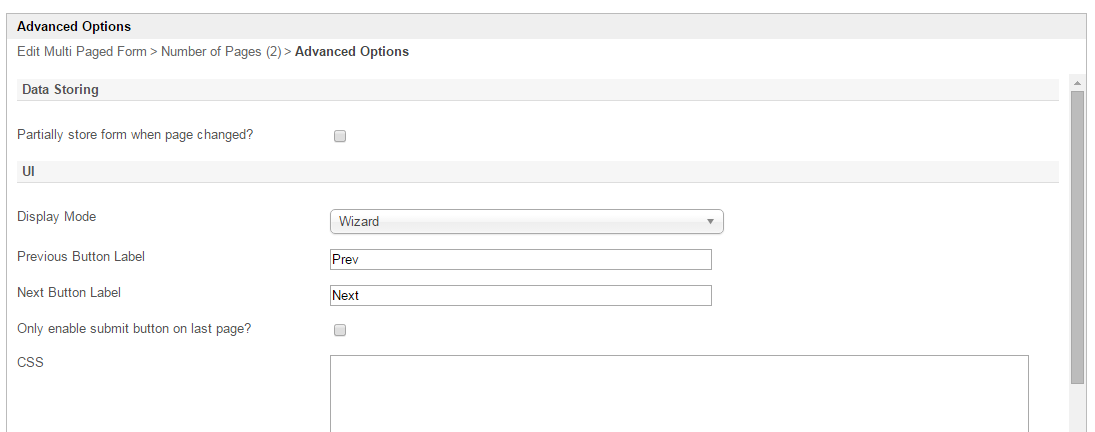The width and height of the screenshot is (1095, 432).
Task: Click the vertical scrollbar thumb
Action: 1077,236
